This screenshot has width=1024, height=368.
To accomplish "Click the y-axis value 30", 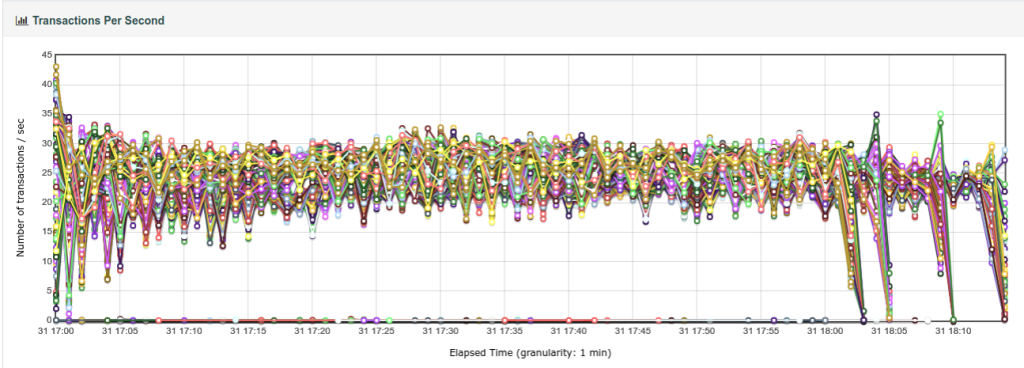I will tap(46, 143).
